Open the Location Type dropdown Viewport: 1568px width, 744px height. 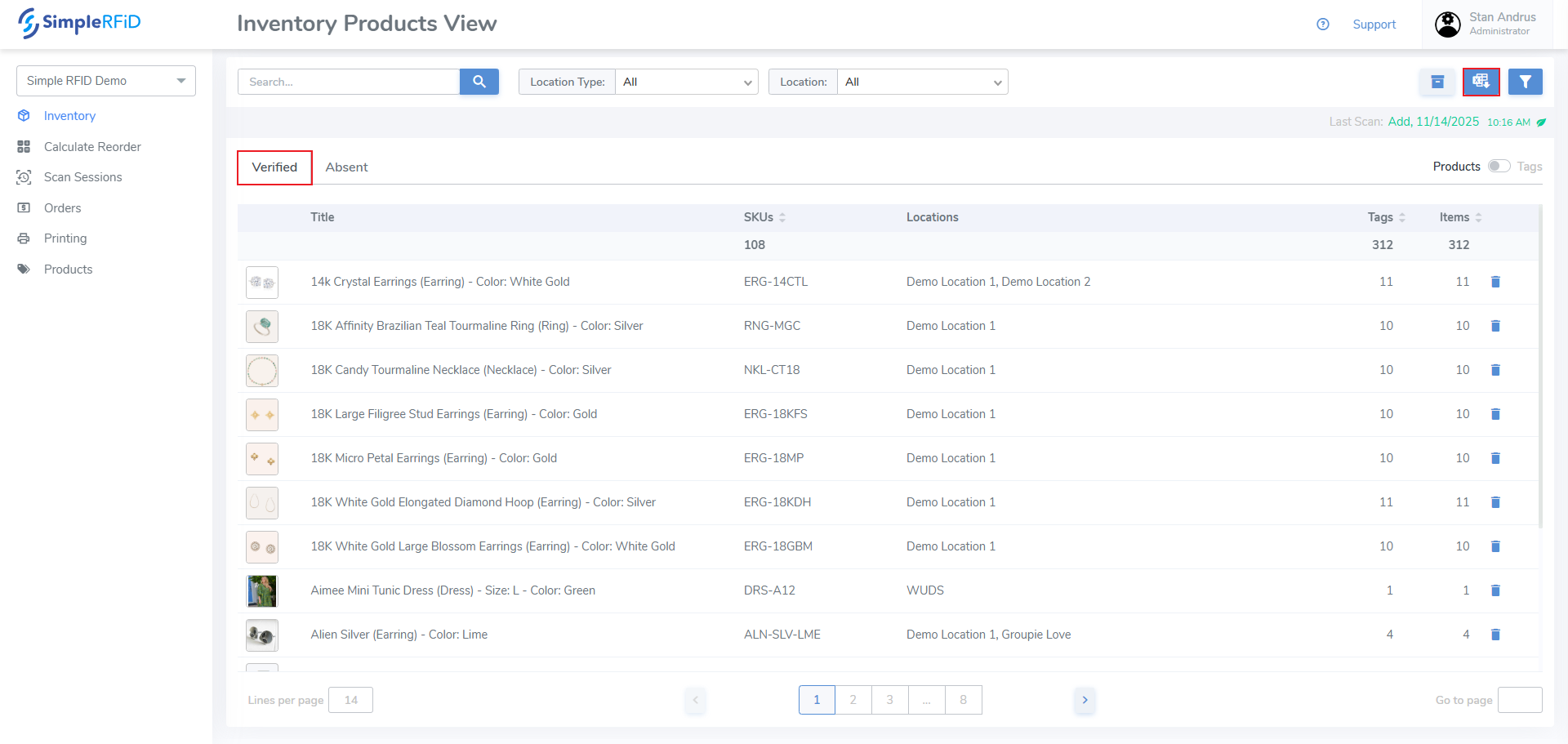[686, 82]
